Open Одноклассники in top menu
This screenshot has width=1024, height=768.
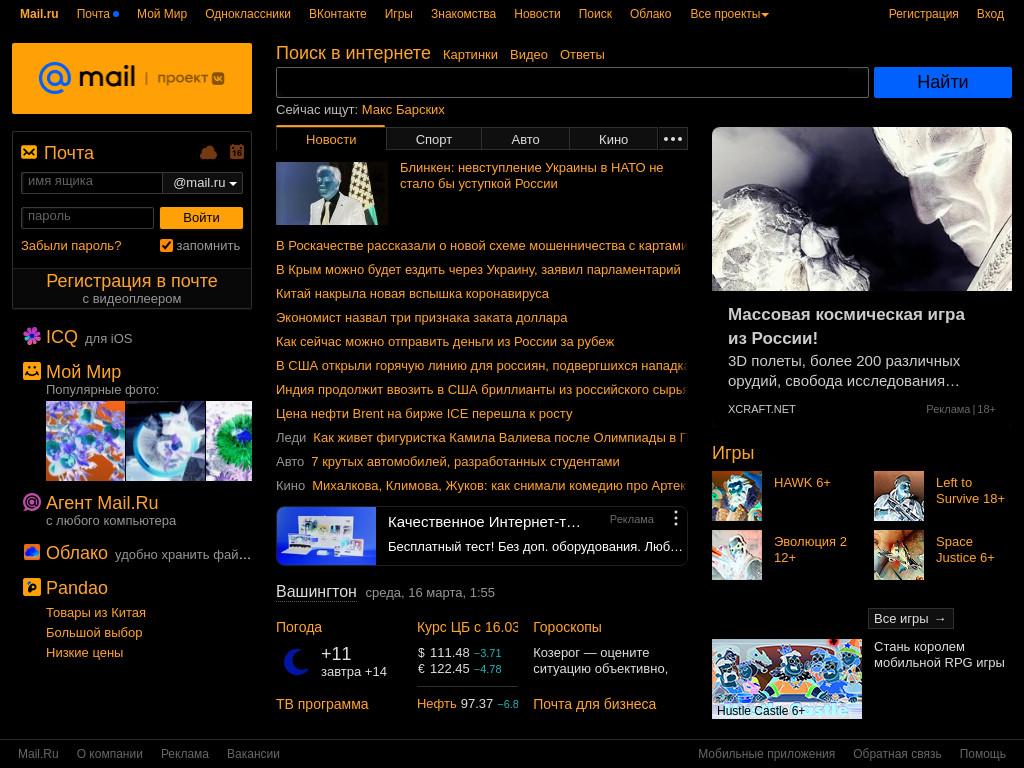248,14
